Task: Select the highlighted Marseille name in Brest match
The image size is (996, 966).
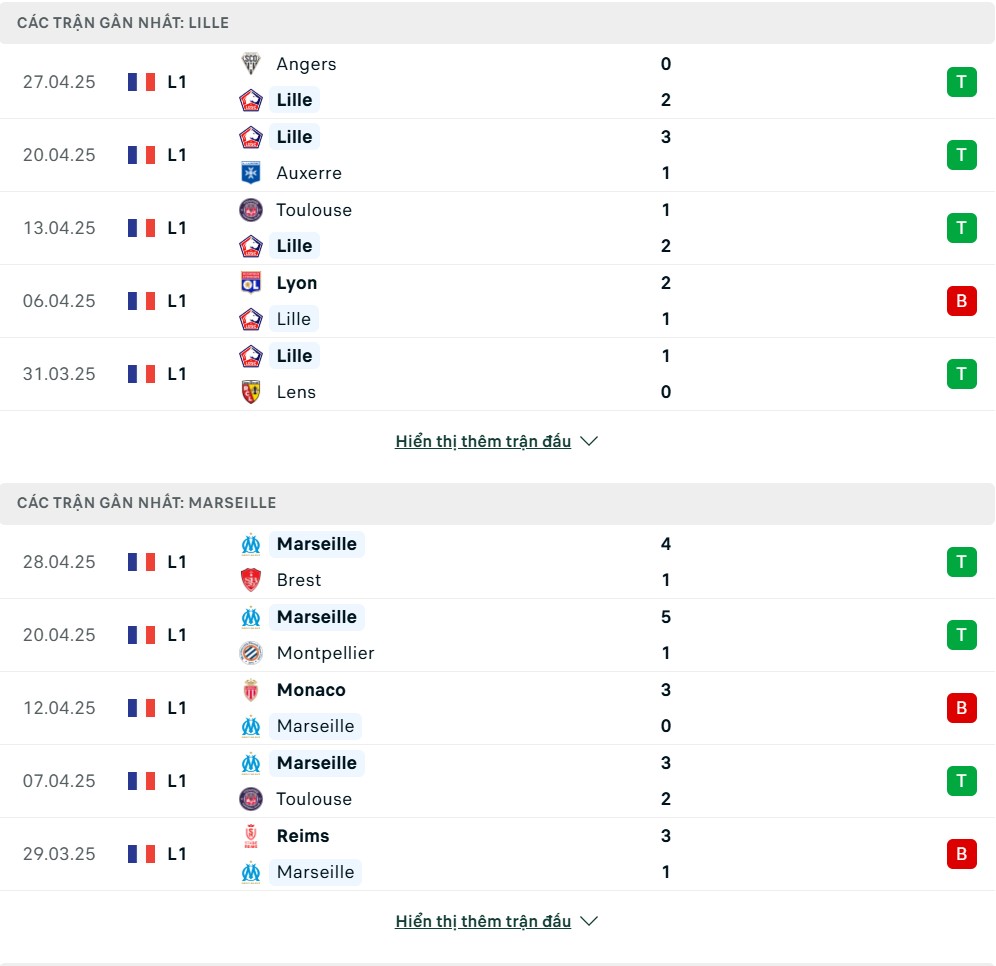Action: pyautogui.click(x=316, y=544)
